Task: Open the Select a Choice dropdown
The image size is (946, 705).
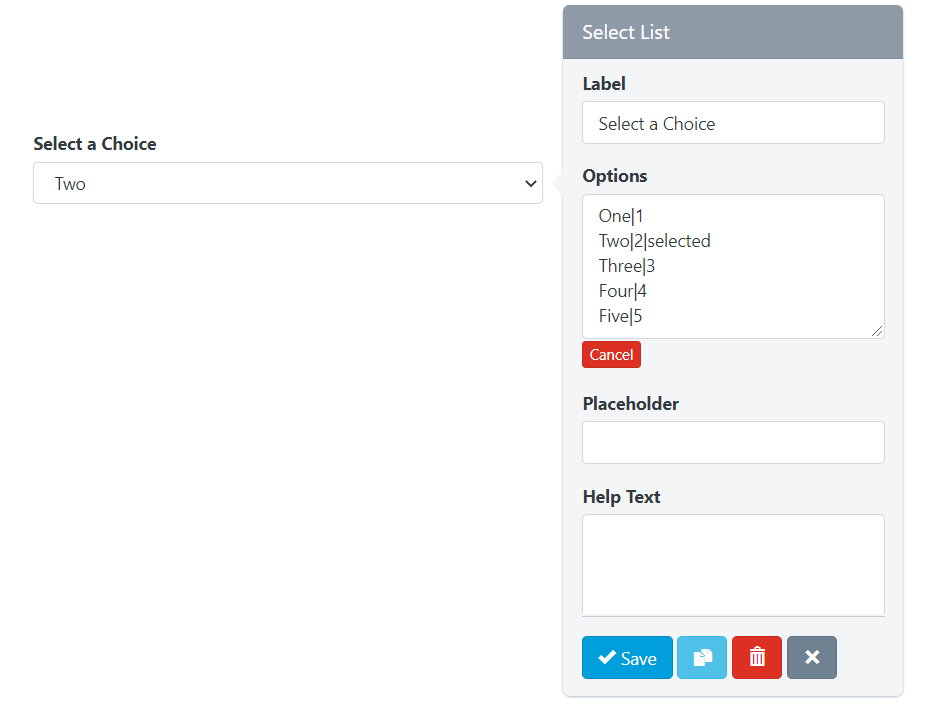Action: 287,184
